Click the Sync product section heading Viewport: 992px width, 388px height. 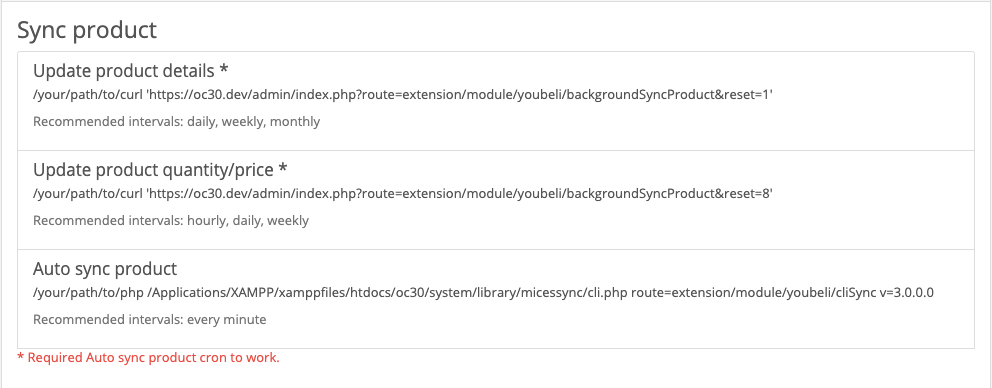pyautogui.click(x=87, y=30)
